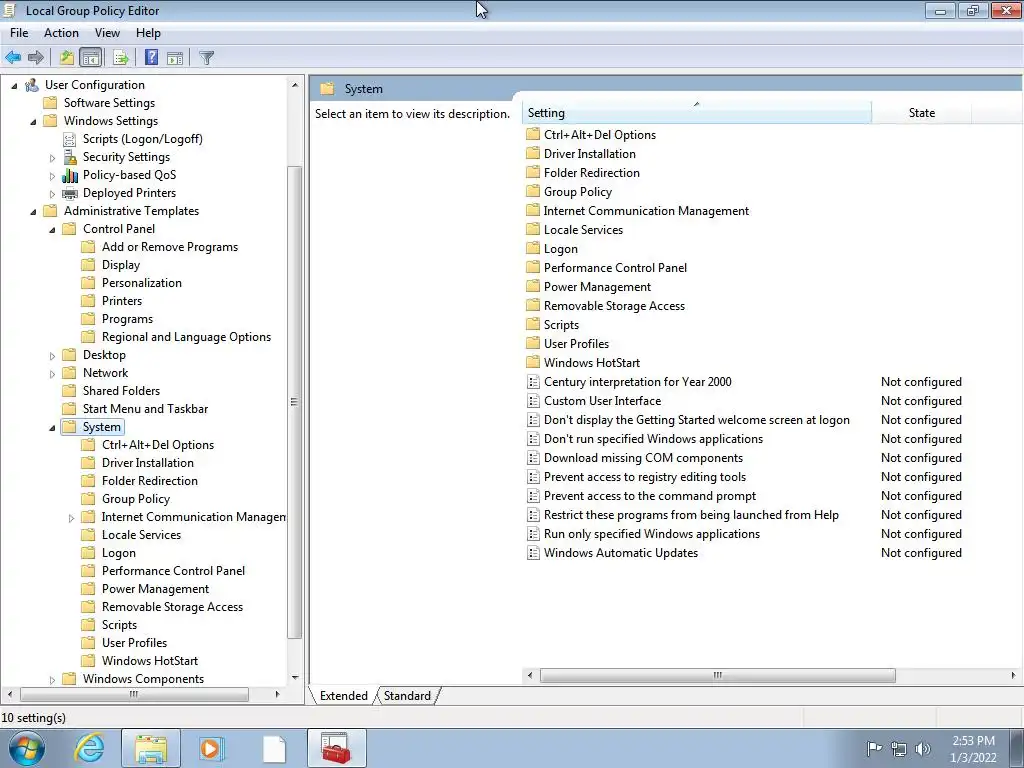Image resolution: width=1024 pixels, height=768 pixels.
Task: Open the Windows Start orb
Action: 27,748
